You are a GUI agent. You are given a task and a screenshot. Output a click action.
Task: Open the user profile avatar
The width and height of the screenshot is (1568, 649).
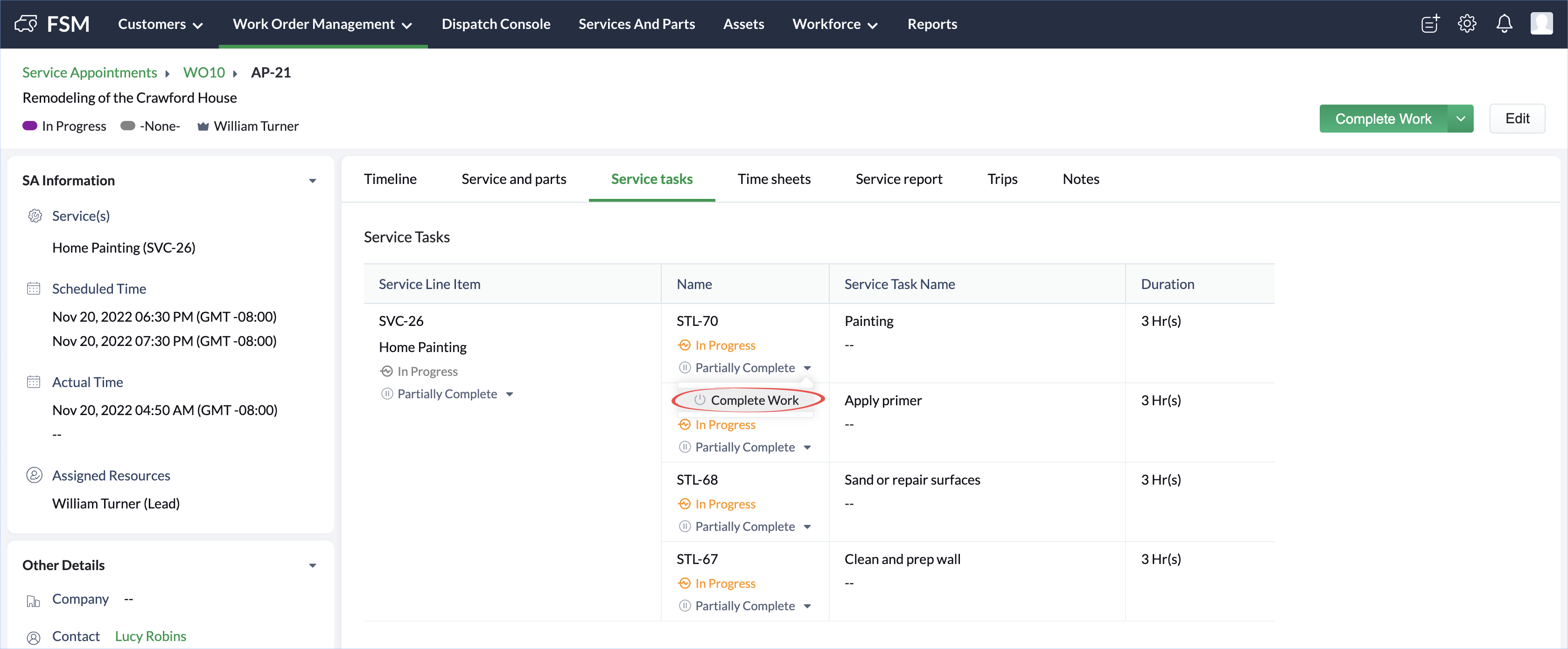point(1541,24)
